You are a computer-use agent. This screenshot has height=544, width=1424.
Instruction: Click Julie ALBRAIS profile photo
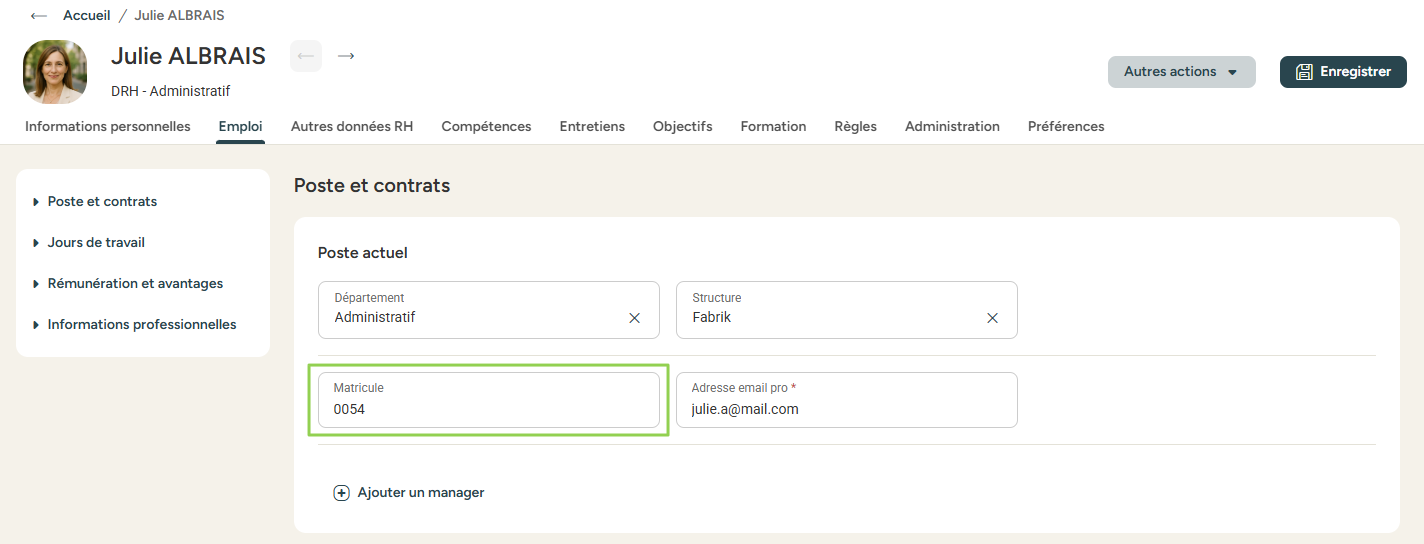[55, 72]
